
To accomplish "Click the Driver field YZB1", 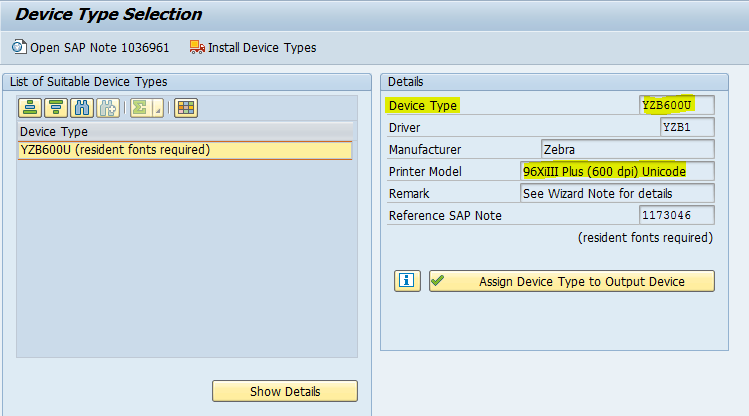I will click(687, 127).
